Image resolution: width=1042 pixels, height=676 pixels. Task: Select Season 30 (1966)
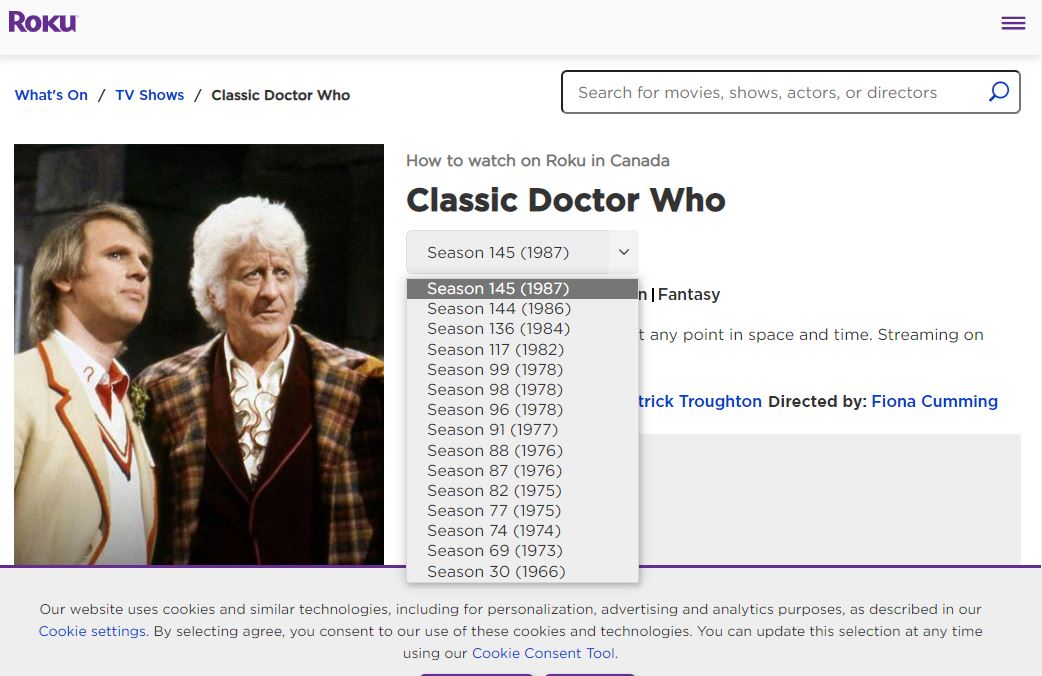[495, 571]
